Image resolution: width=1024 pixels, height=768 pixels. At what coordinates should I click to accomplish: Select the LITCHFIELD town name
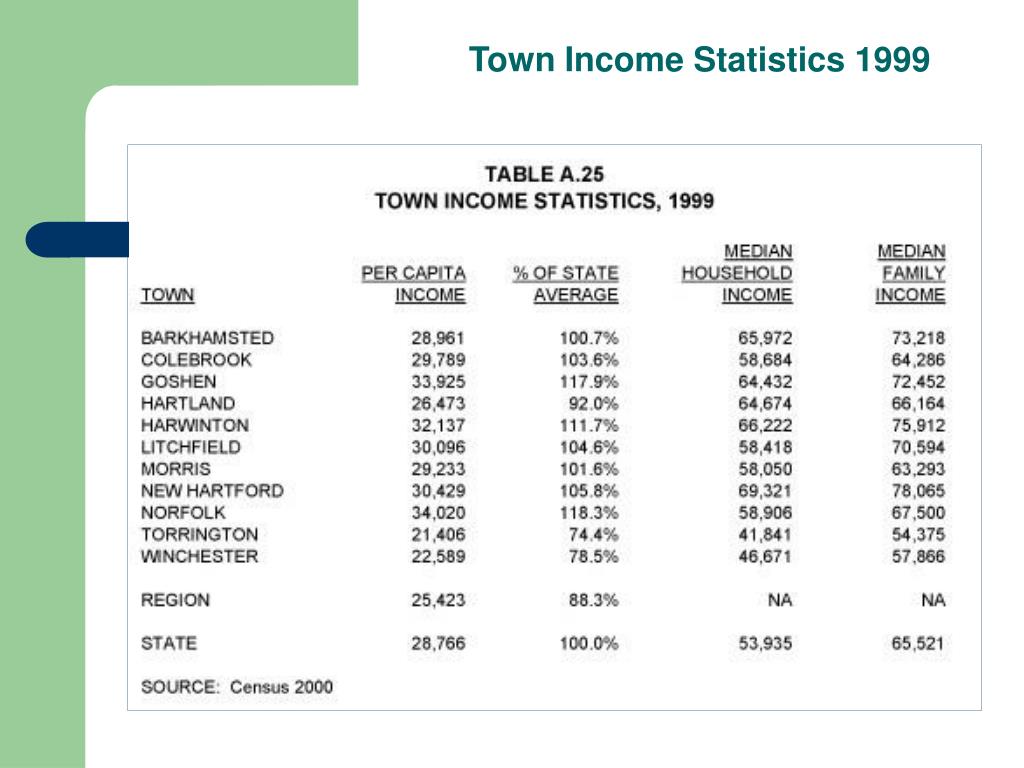(x=191, y=447)
